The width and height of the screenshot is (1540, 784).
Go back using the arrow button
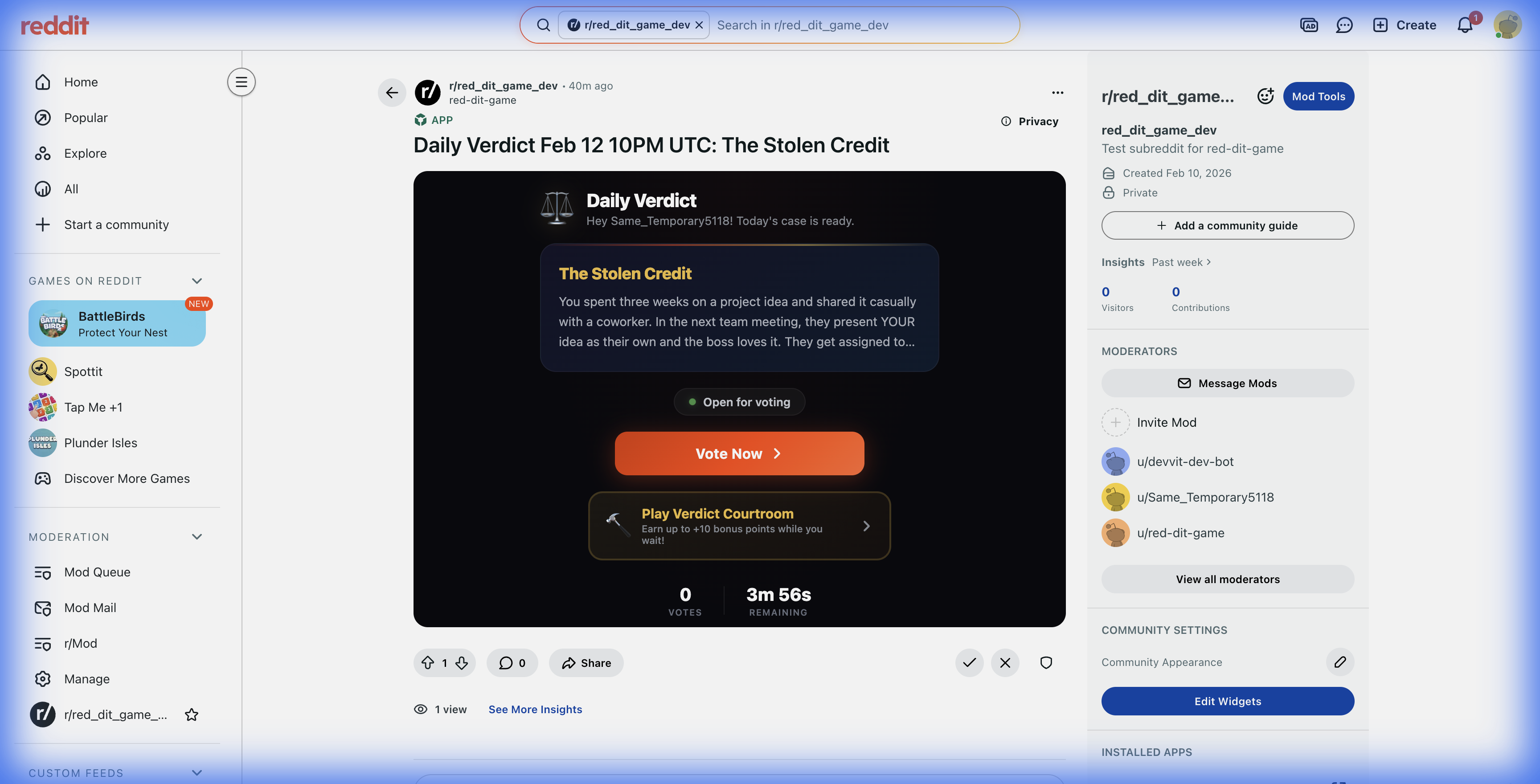392,93
